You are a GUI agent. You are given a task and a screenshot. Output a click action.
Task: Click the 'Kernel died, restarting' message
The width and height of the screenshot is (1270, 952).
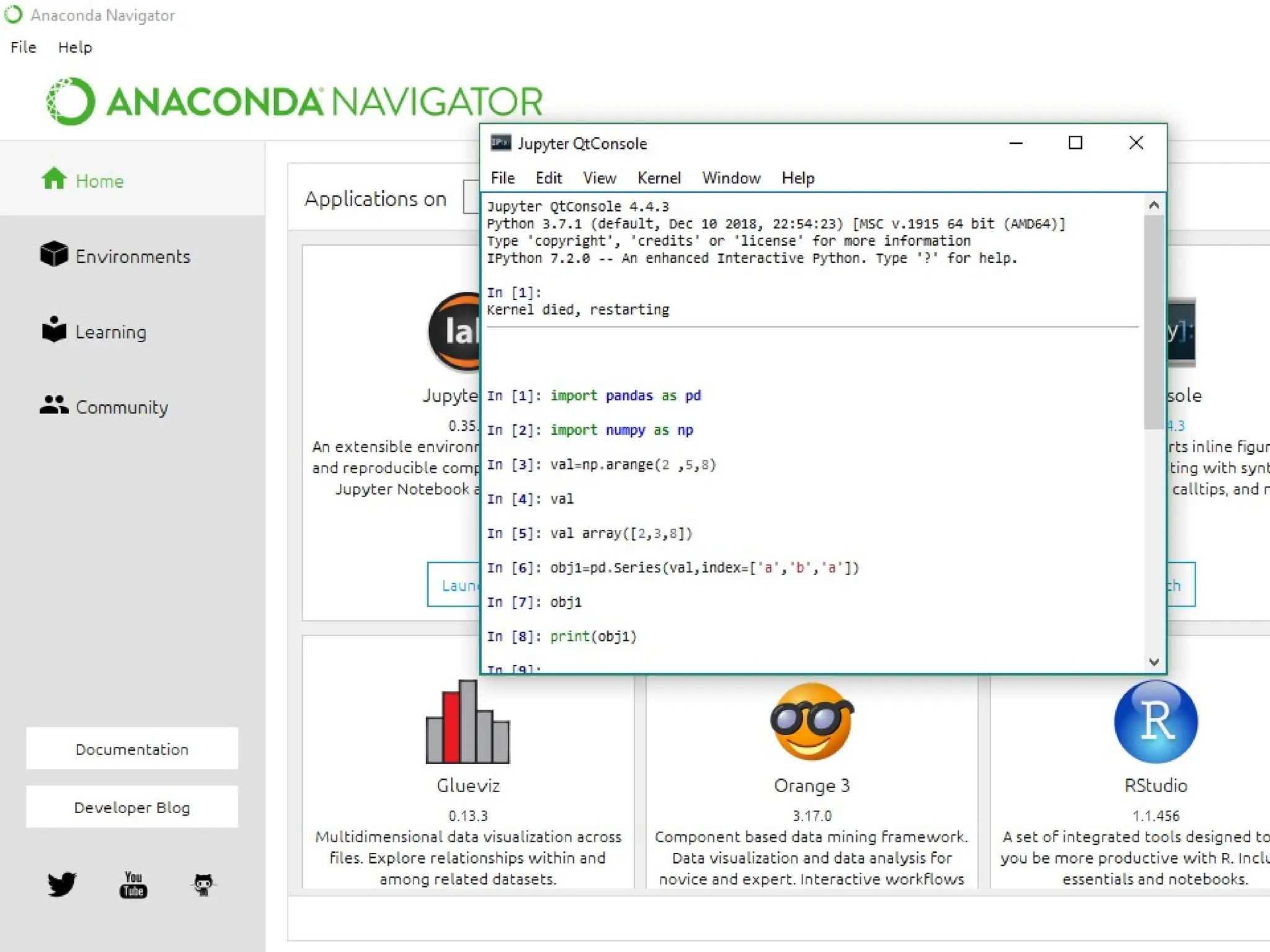coord(578,309)
